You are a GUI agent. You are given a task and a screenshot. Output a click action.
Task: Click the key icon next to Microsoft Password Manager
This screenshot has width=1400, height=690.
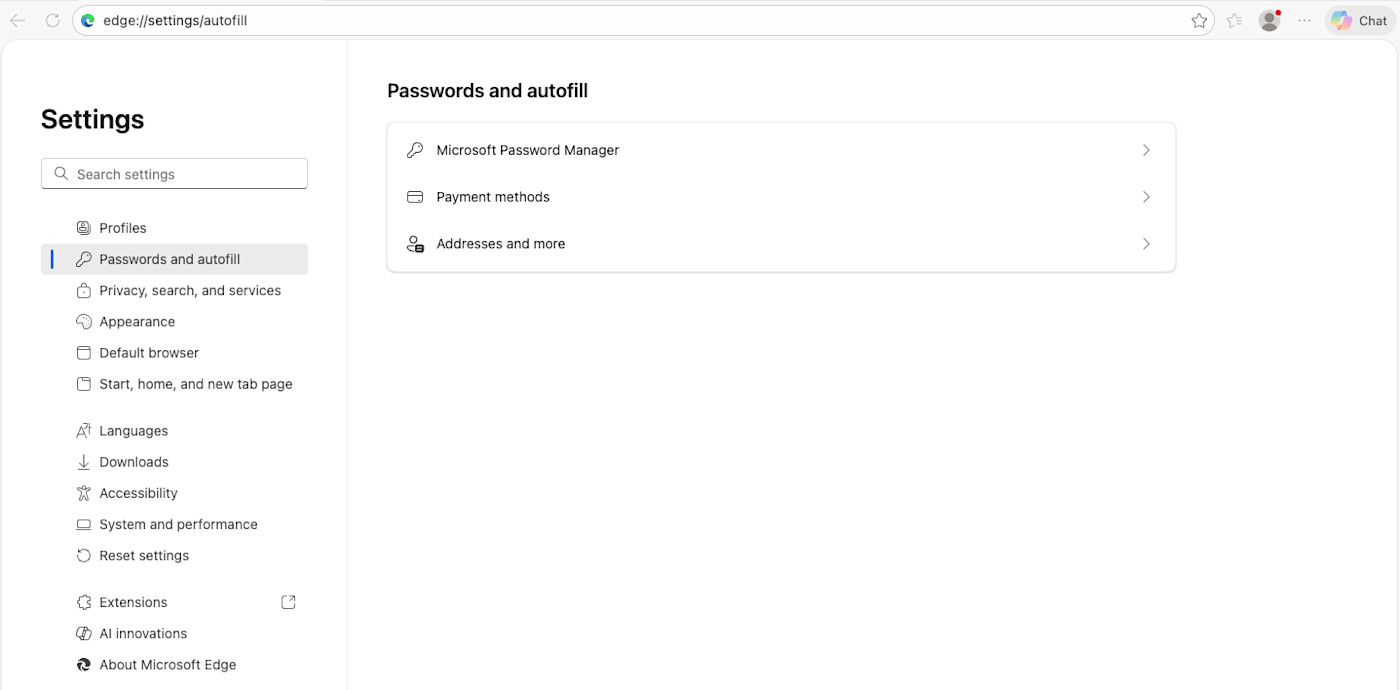pyautogui.click(x=415, y=149)
